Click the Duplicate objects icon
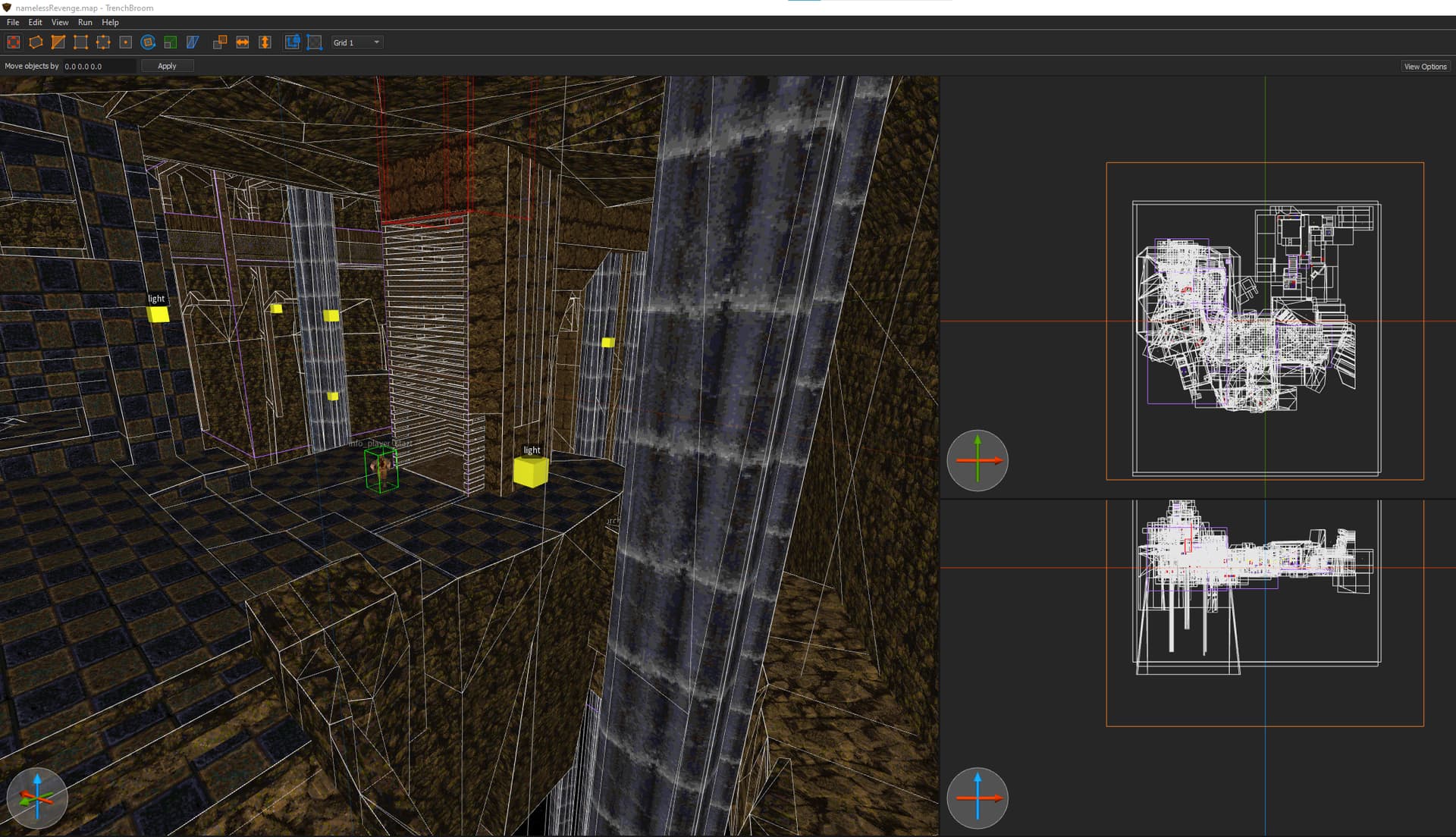Viewport: 1456px width, 837px height. [x=220, y=42]
